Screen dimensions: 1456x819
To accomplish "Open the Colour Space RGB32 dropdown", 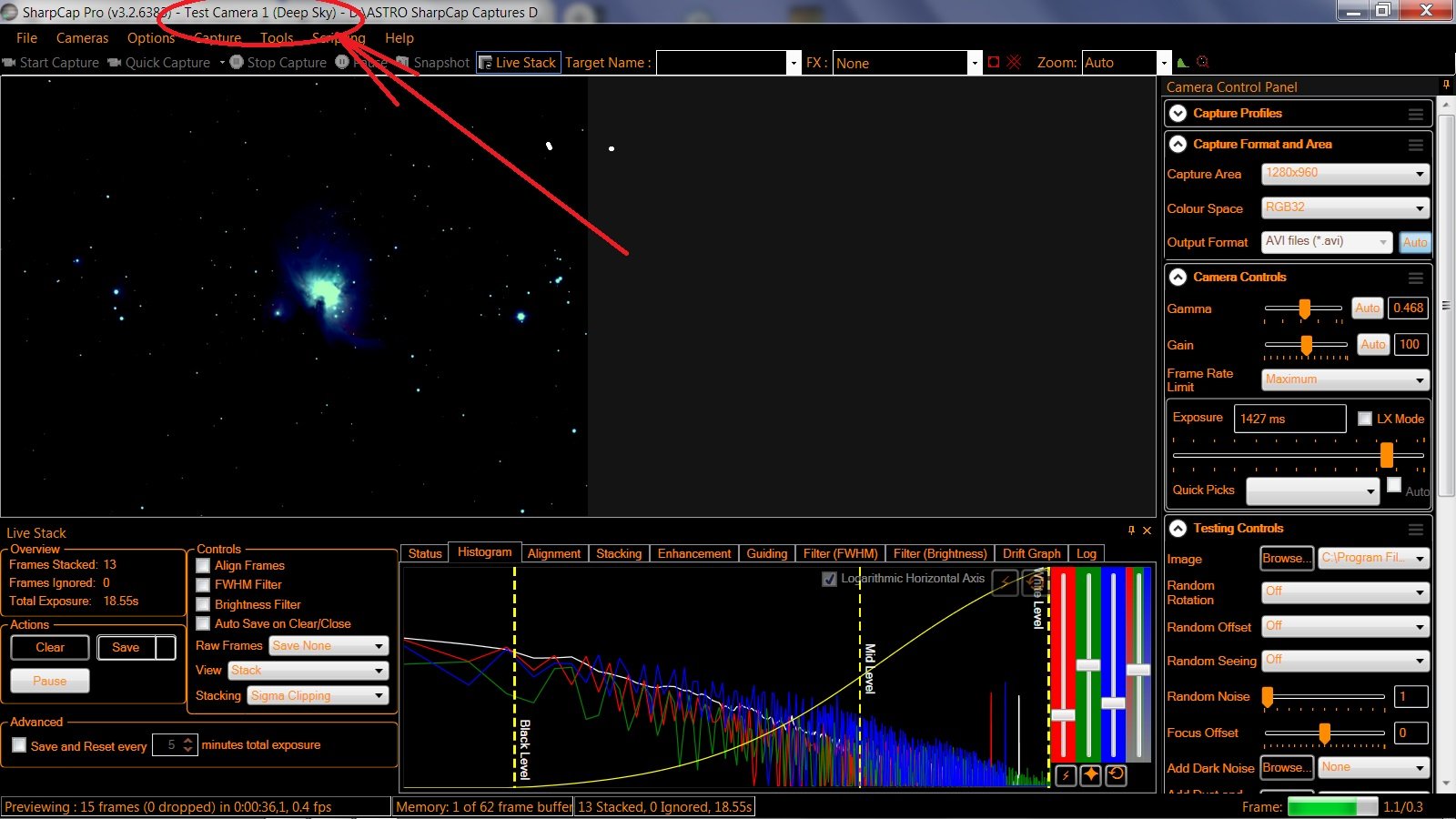I will [1346, 208].
